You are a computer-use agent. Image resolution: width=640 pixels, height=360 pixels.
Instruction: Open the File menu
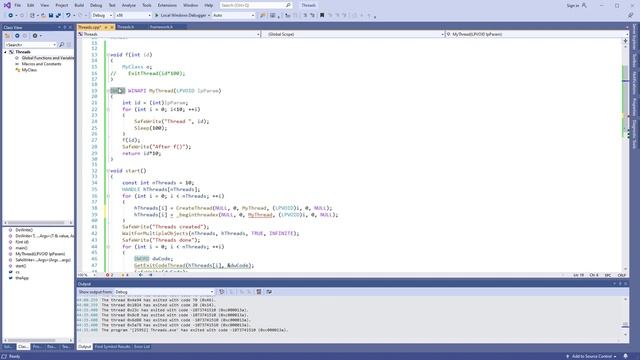click(18, 5)
